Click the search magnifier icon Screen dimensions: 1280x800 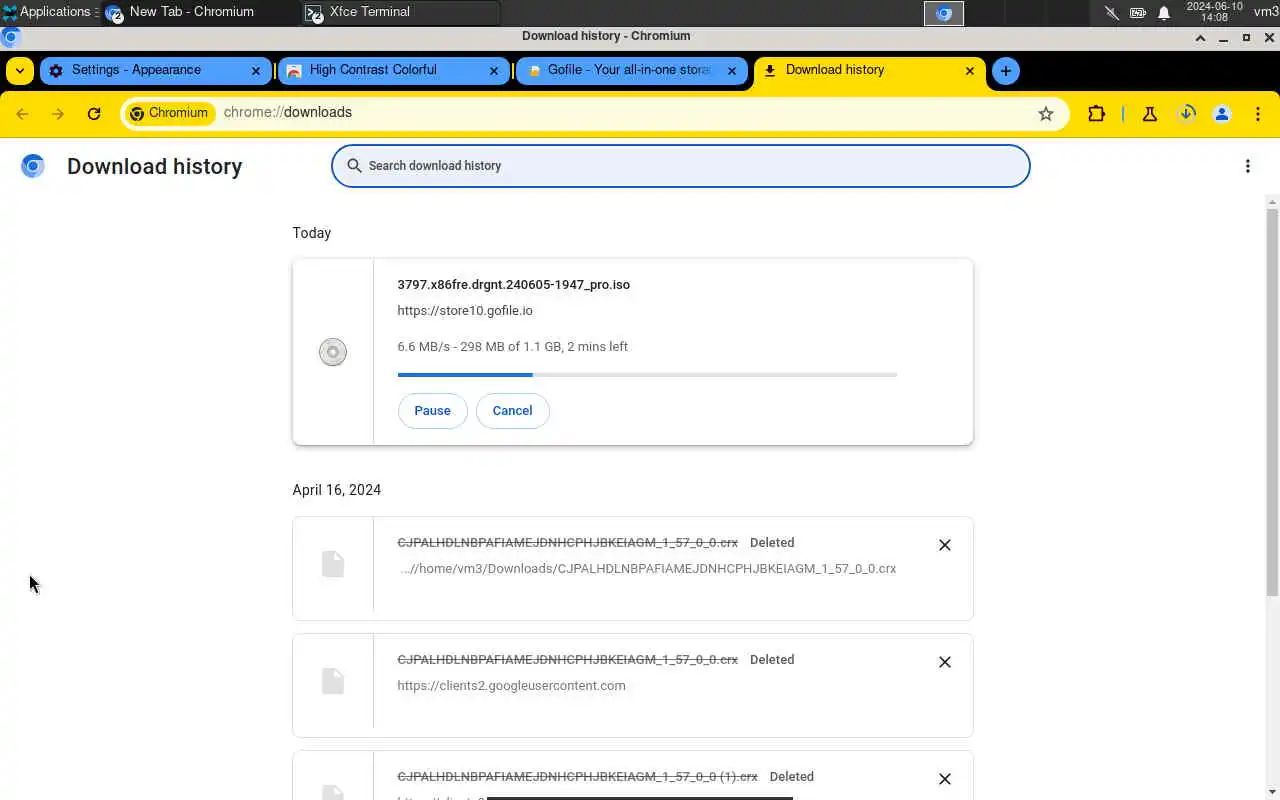354,166
